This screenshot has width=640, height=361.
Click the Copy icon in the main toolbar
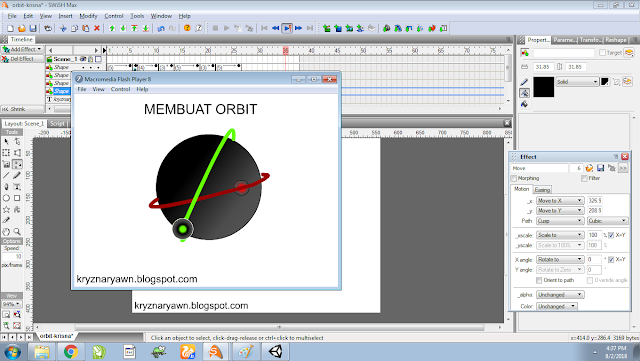pyautogui.click(x=74, y=28)
